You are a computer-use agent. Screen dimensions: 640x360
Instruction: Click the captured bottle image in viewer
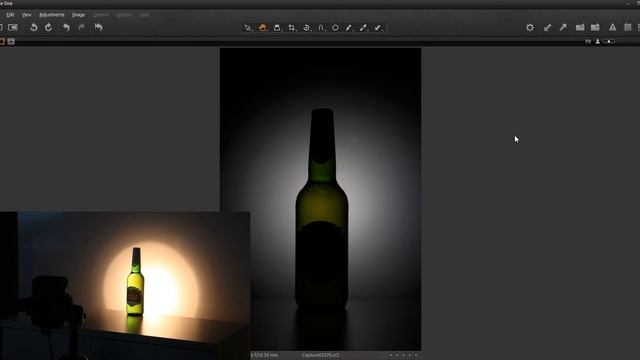[320, 199]
